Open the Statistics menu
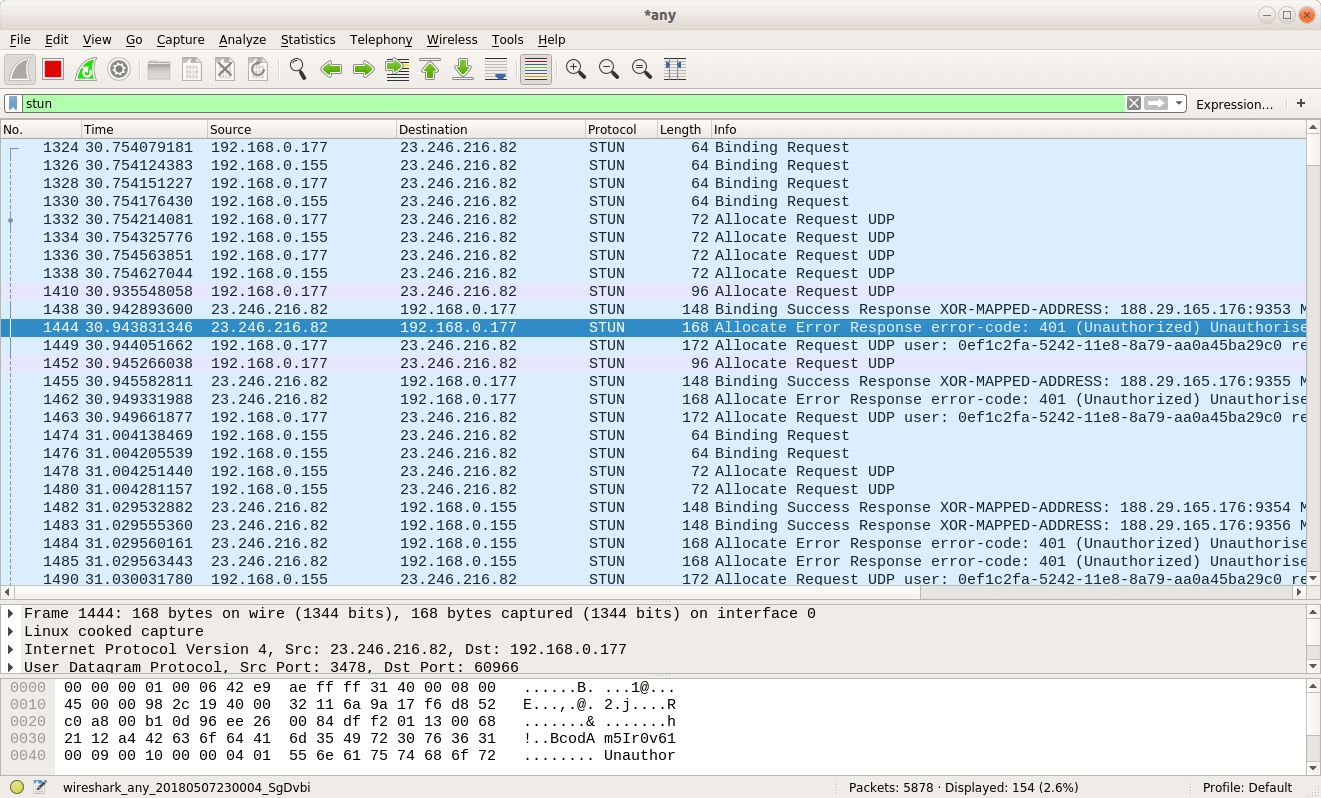The height and width of the screenshot is (798, 1321). (308, 40)
